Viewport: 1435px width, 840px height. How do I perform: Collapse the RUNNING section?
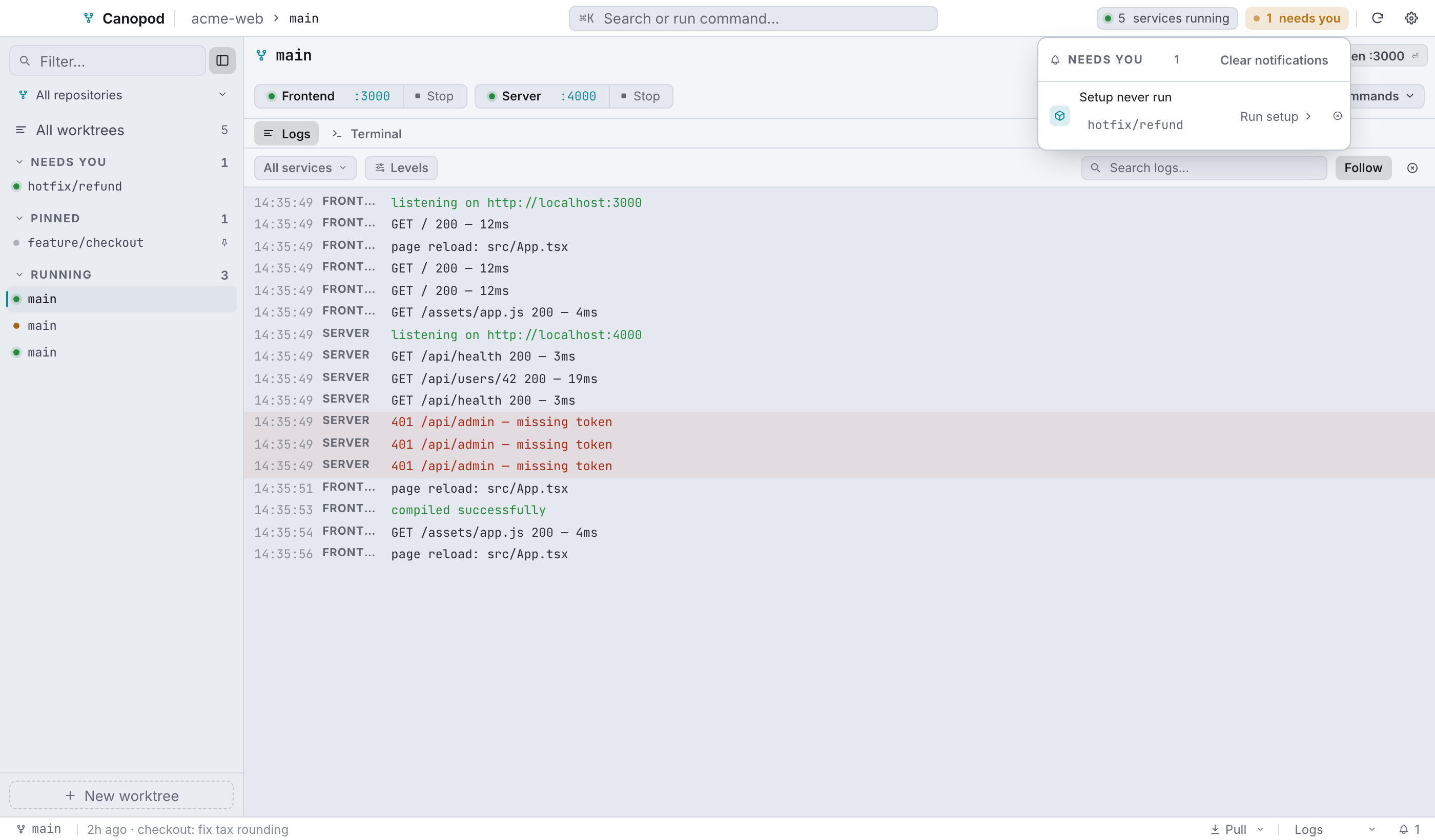coord(19,275)
